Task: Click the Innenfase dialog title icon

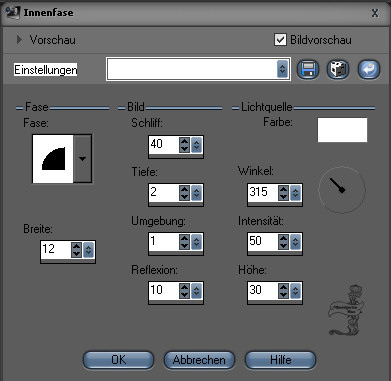Action: pyautogui.click(x=13, y=13)
